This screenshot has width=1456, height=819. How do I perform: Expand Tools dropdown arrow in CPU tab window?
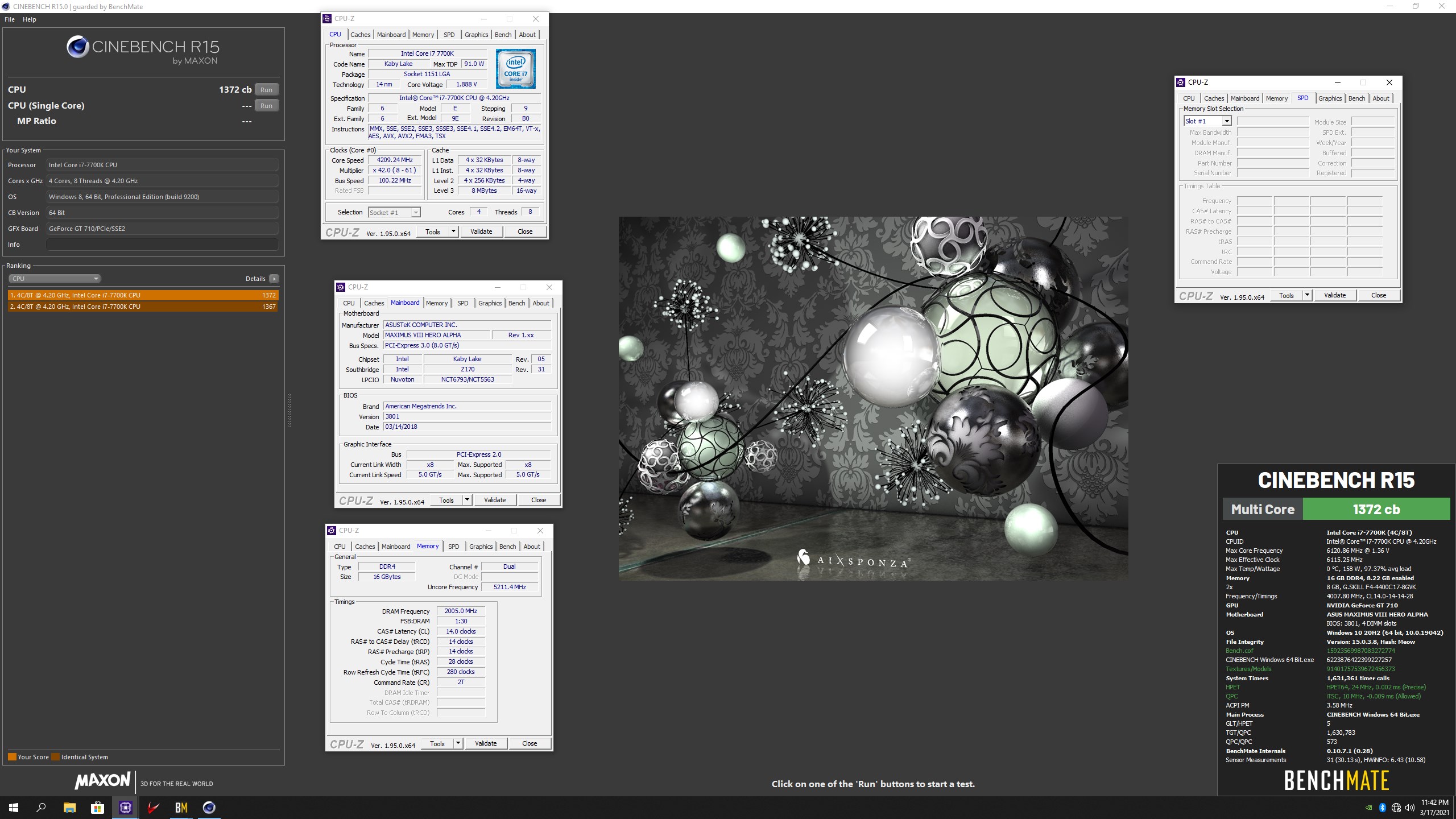(453, 231)
